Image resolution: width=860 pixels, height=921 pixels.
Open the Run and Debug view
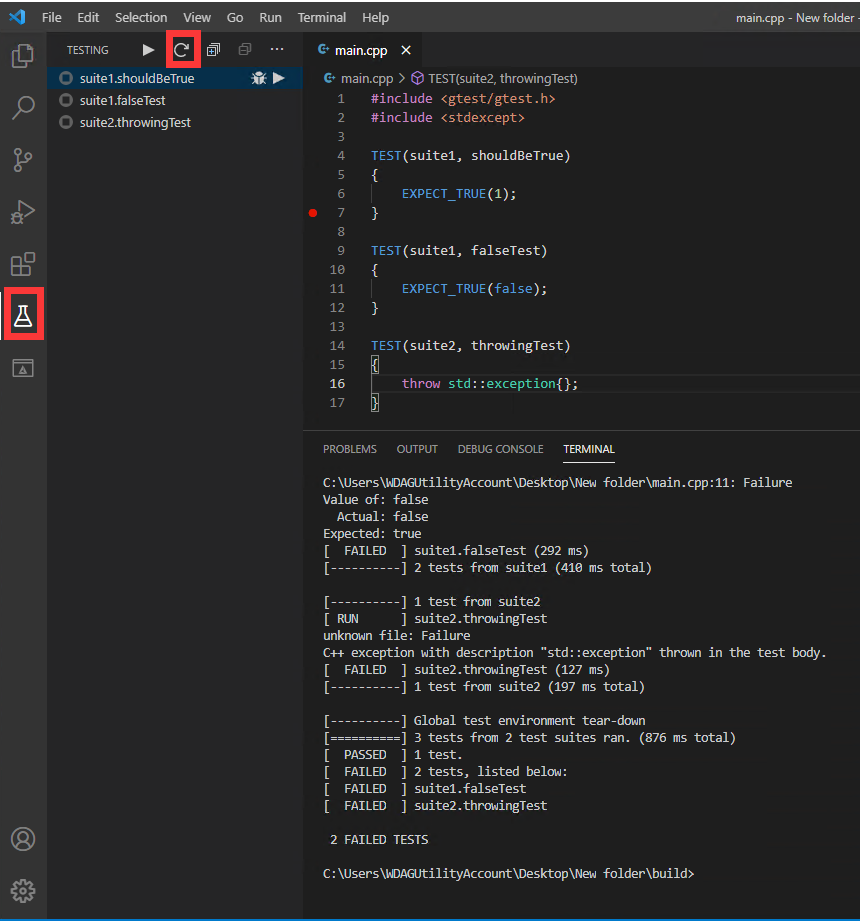tap(23, 212)
